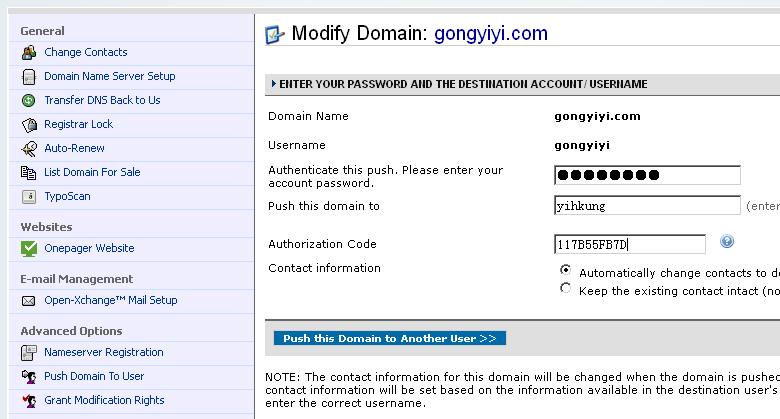Screen dimensions: 780x419
Task: Click the green Onepager Website checkmark icon
Action: 29,248
